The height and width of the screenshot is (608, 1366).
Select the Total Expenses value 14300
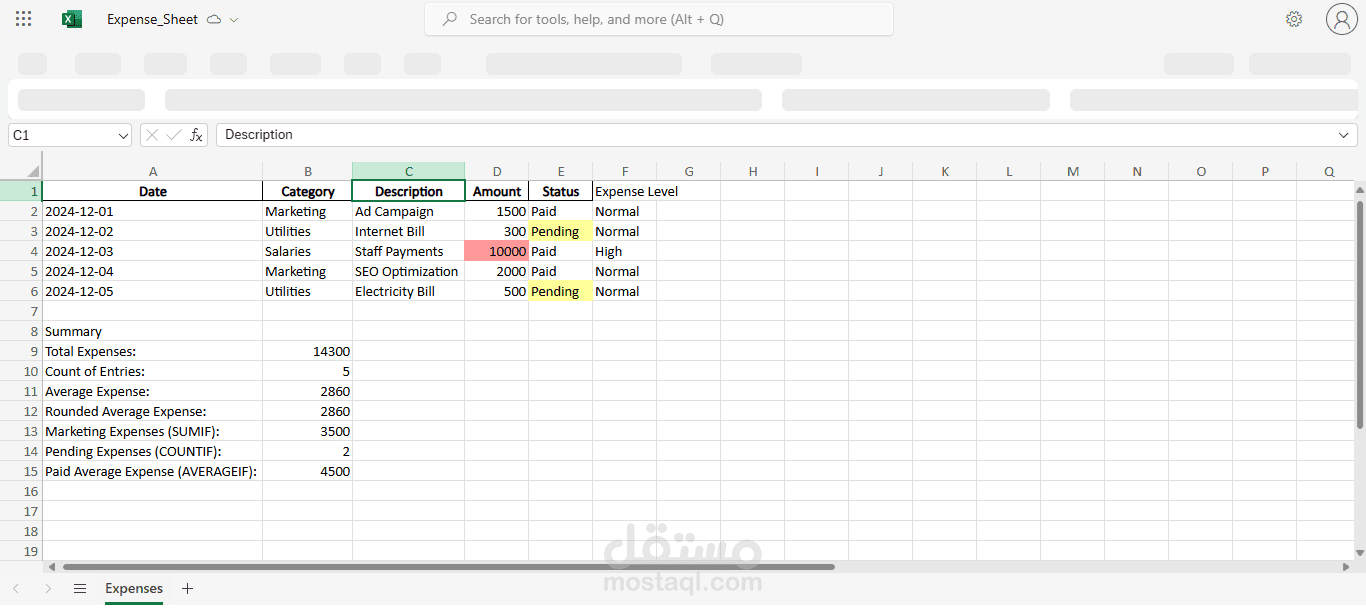tap(307, 351)
